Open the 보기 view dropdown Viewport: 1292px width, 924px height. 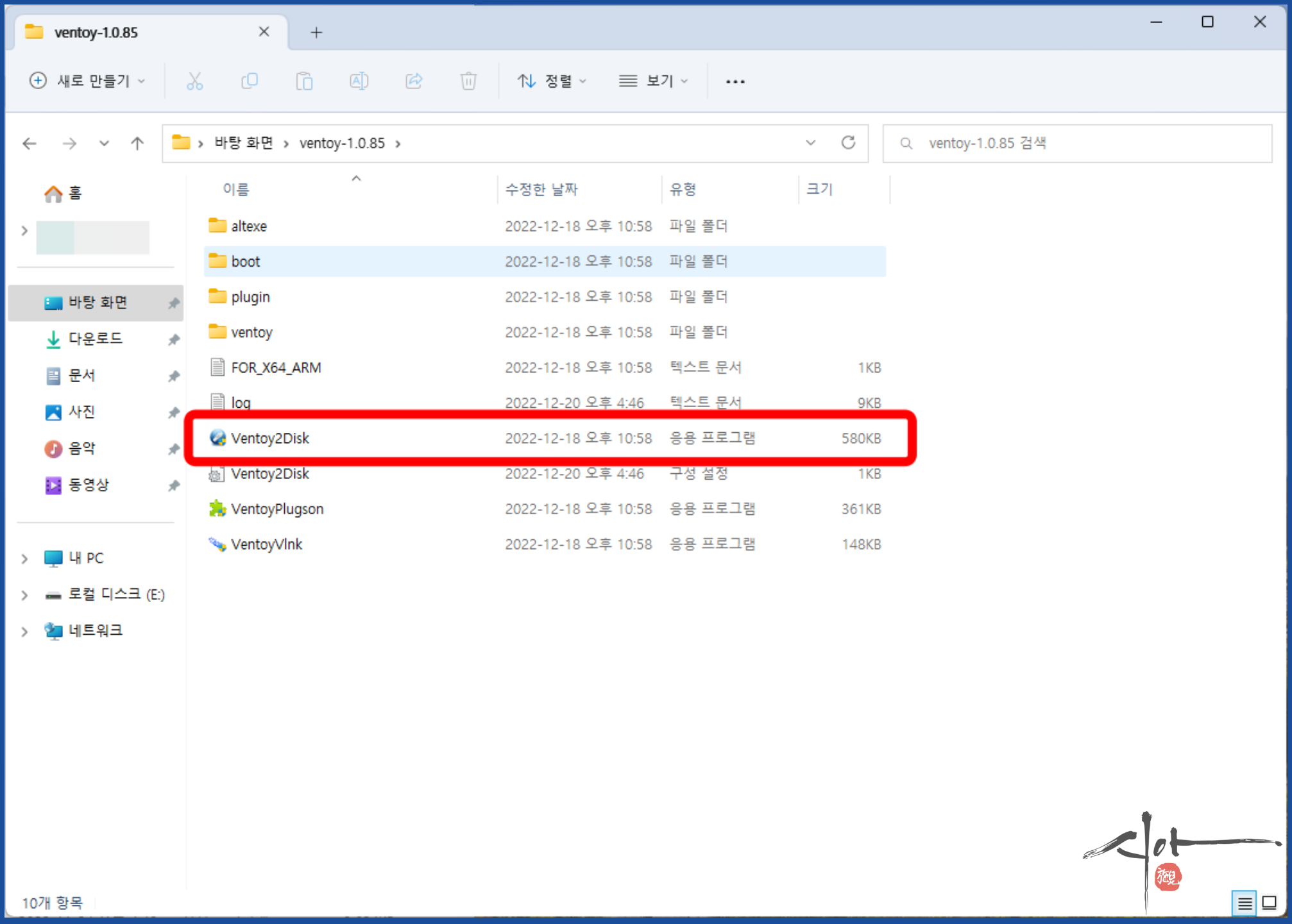coord(653,81)
